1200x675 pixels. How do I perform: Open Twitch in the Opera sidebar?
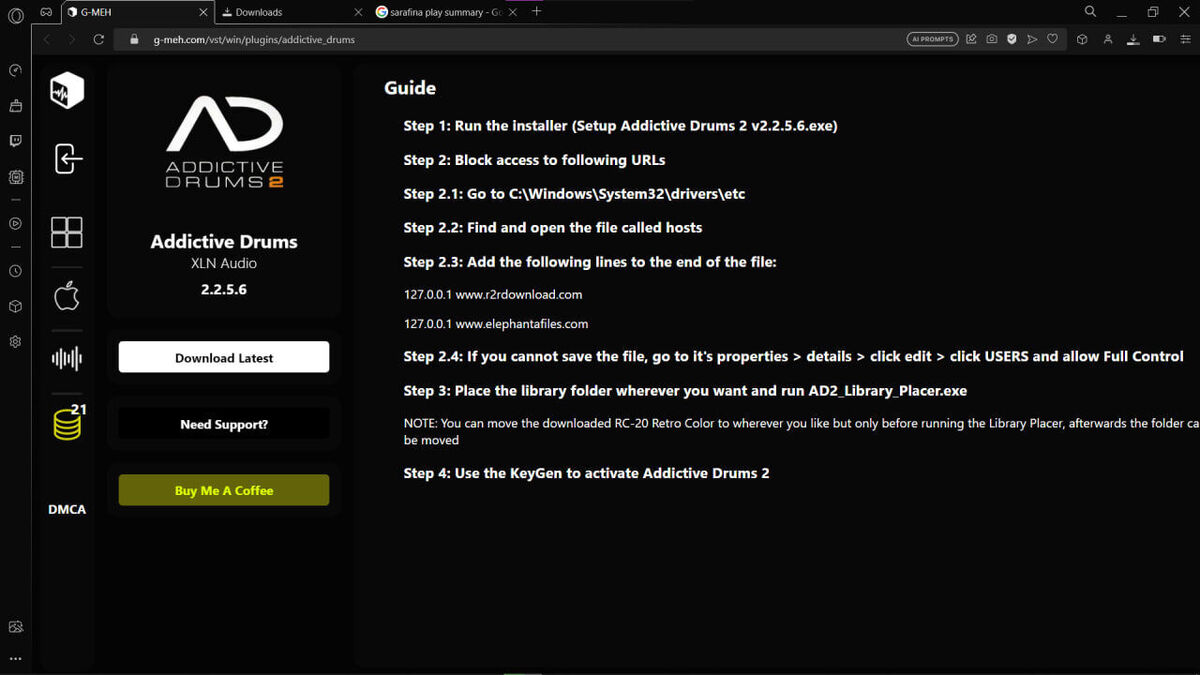point(15,141)
